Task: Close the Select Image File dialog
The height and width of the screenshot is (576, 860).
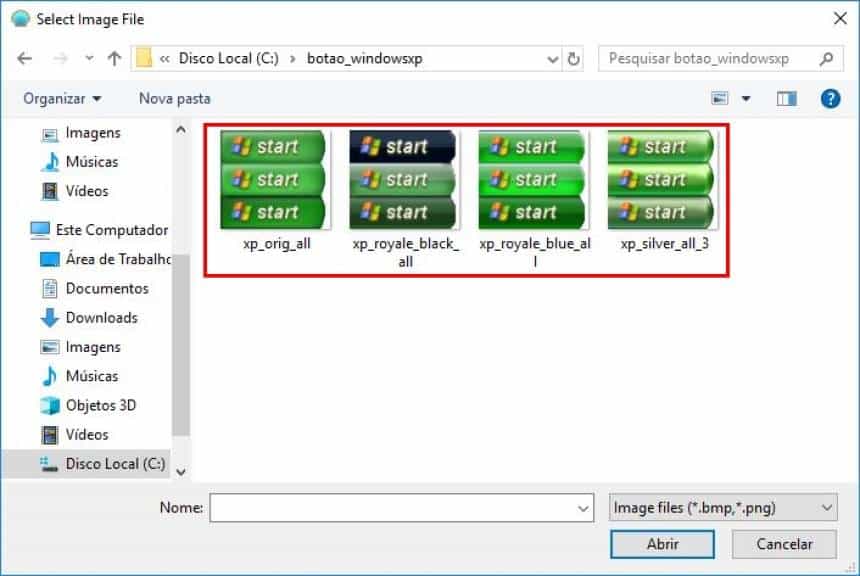Action: [840, 19]
